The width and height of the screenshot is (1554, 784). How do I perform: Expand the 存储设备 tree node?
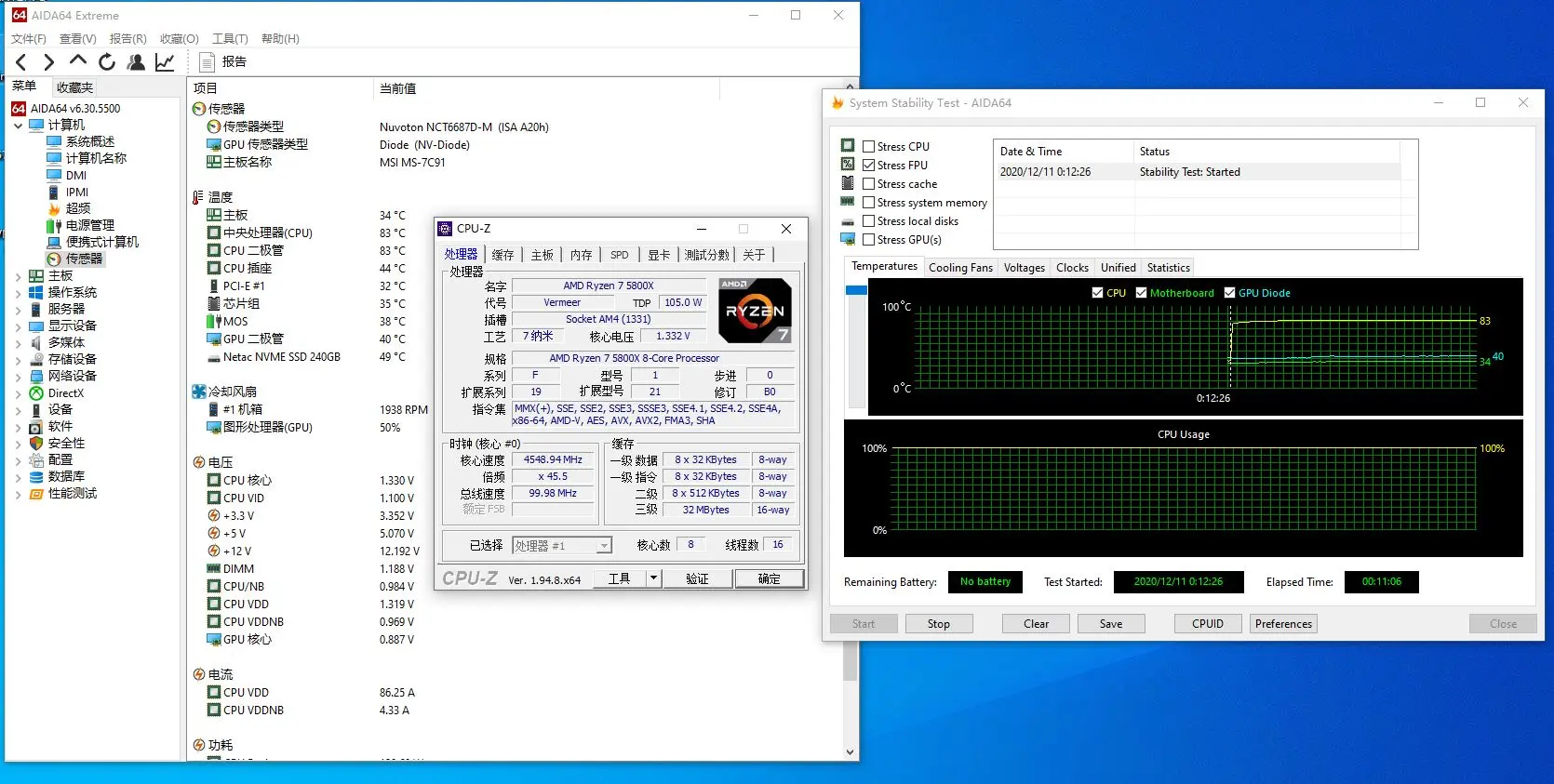(x=18, y=360)
